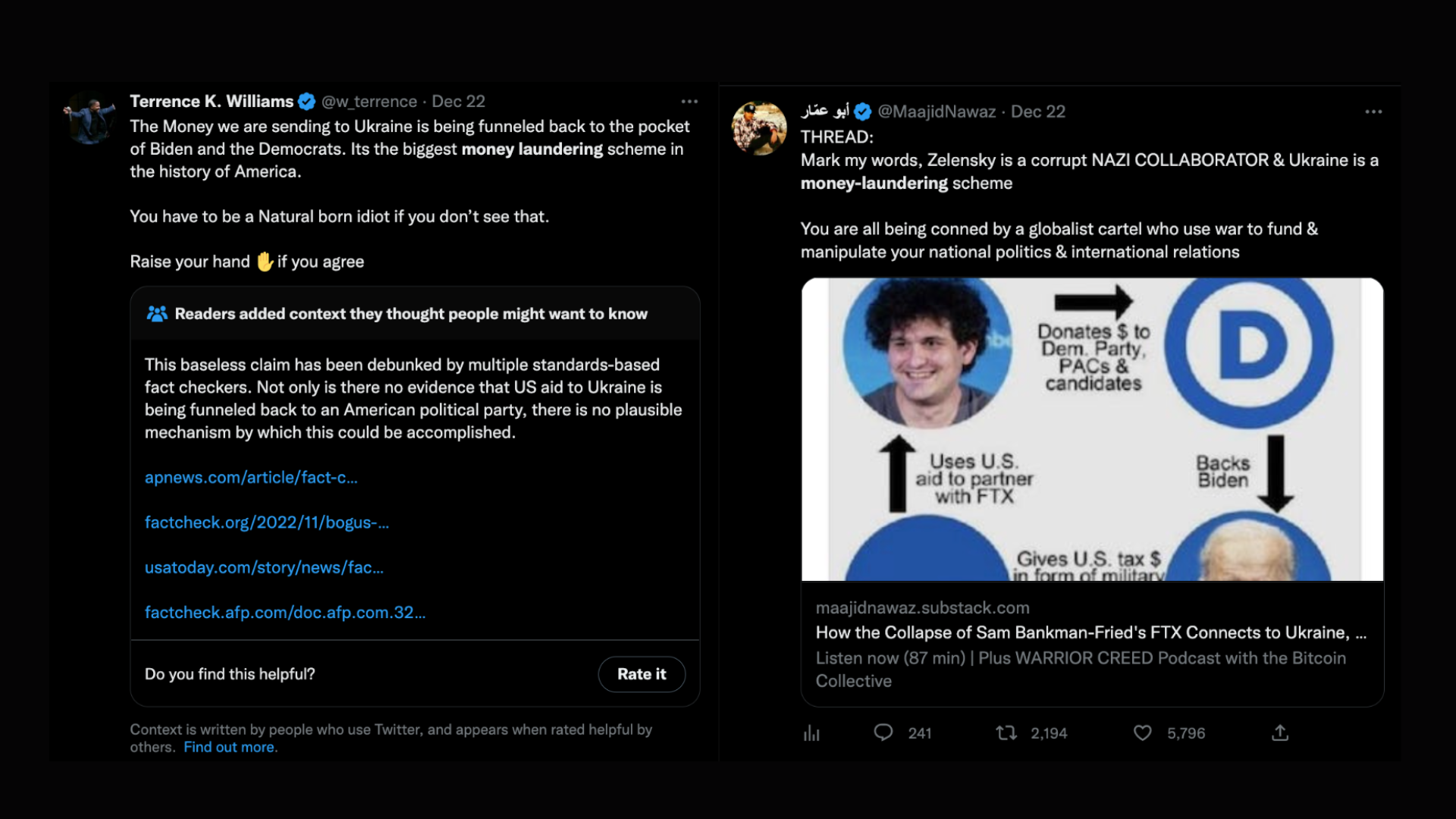Open the apnews.com fact-check link
The image size is (1456, 819).
coord(251,478)
